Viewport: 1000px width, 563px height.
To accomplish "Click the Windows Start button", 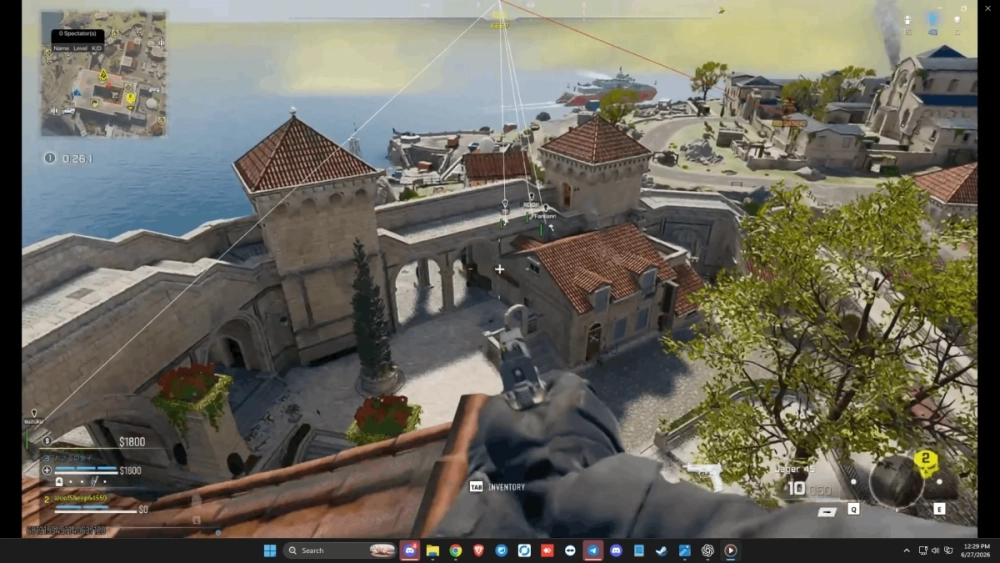I will pyautogui.click(x=270, y=550).
